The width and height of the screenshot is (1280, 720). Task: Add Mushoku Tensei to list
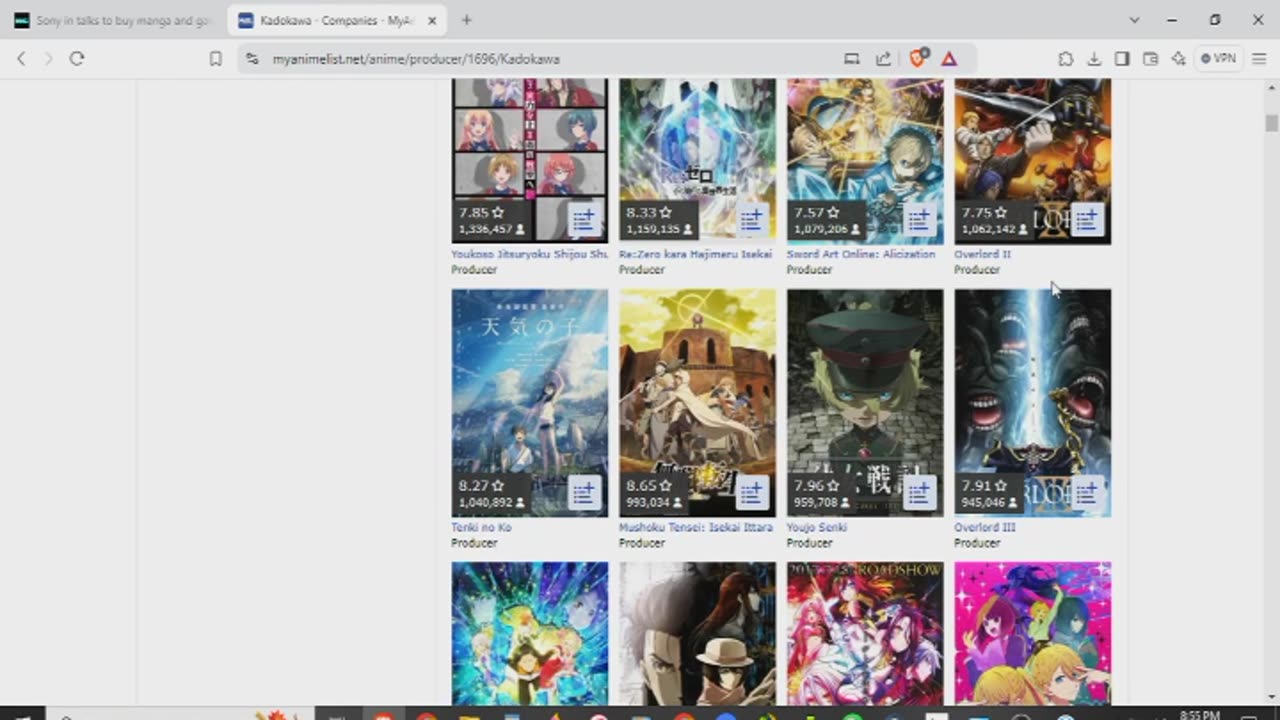(x=752, y=492)
